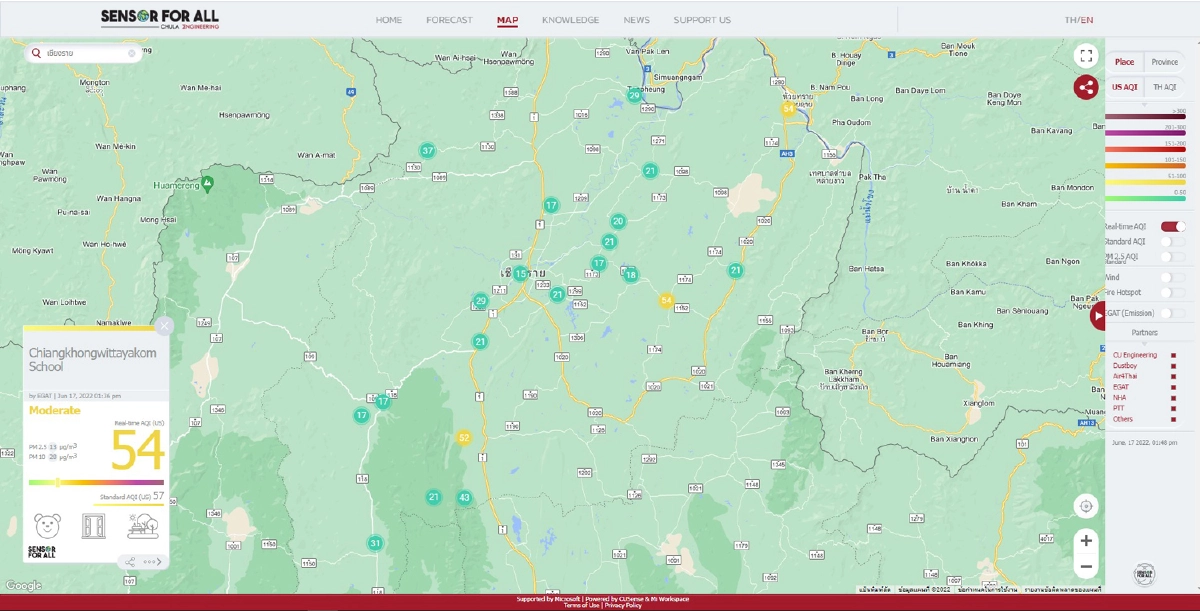Enable the Wind layer toggle
This screenshot has width=1200, height=611.
click(1172, 276)
